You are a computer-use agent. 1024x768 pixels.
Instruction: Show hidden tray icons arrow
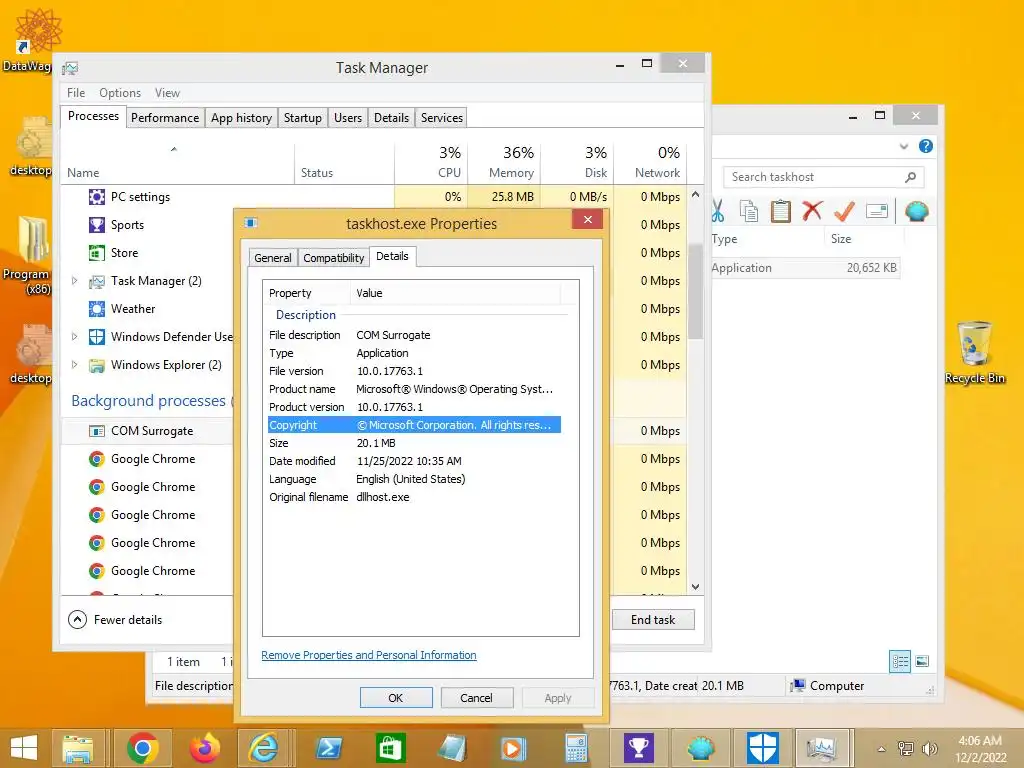pyautogui.click(x=881, y=749)
